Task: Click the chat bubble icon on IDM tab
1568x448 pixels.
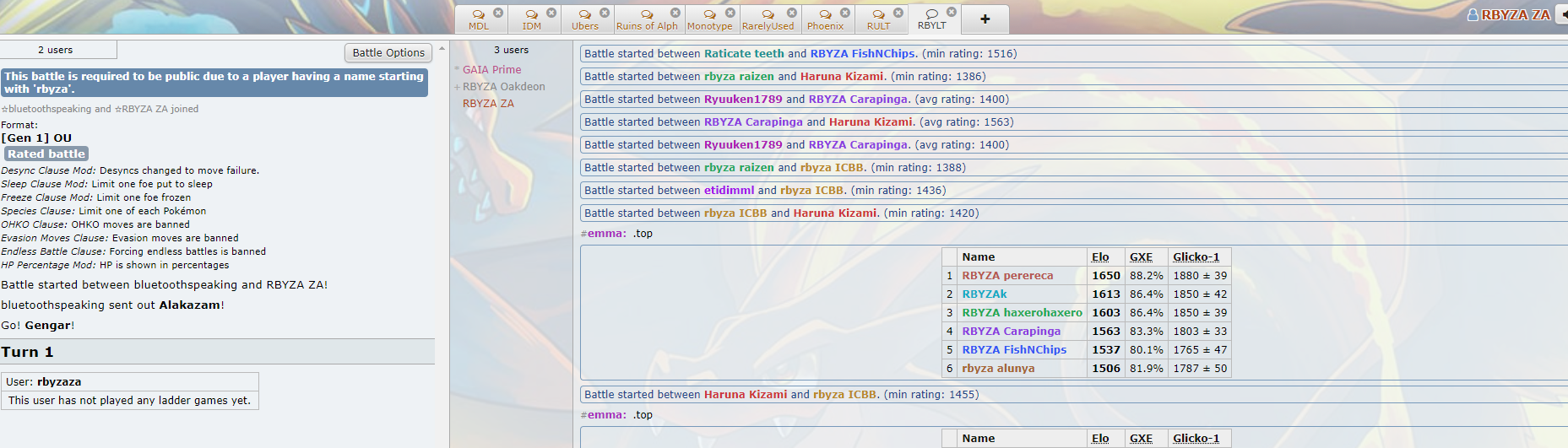Action: (531, 14)
